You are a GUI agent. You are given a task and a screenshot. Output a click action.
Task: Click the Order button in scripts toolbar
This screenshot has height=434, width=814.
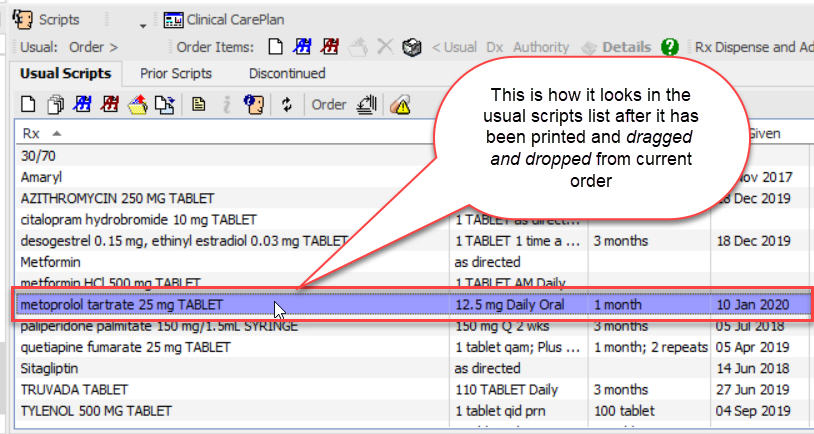tap(329, 104)
